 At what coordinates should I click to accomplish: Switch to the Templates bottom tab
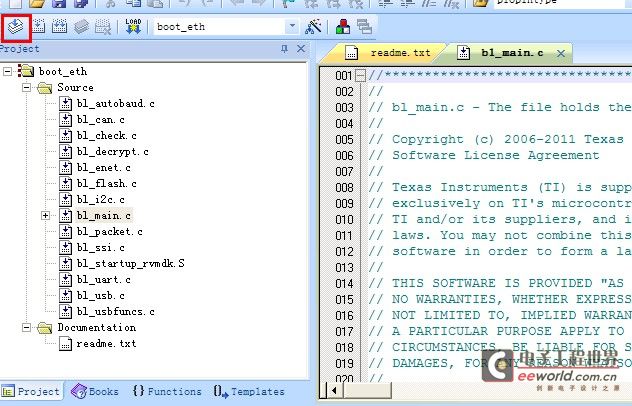pyautogui.click(x=249, y=391)
